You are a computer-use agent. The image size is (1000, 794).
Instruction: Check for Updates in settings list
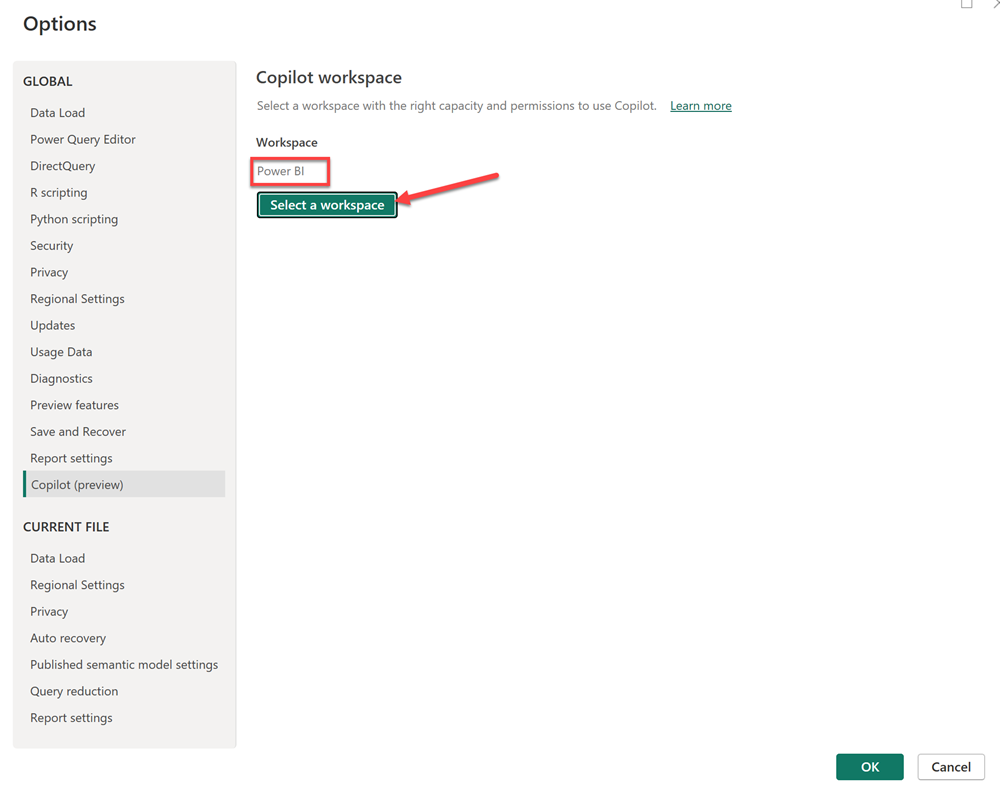click(52, 324)
